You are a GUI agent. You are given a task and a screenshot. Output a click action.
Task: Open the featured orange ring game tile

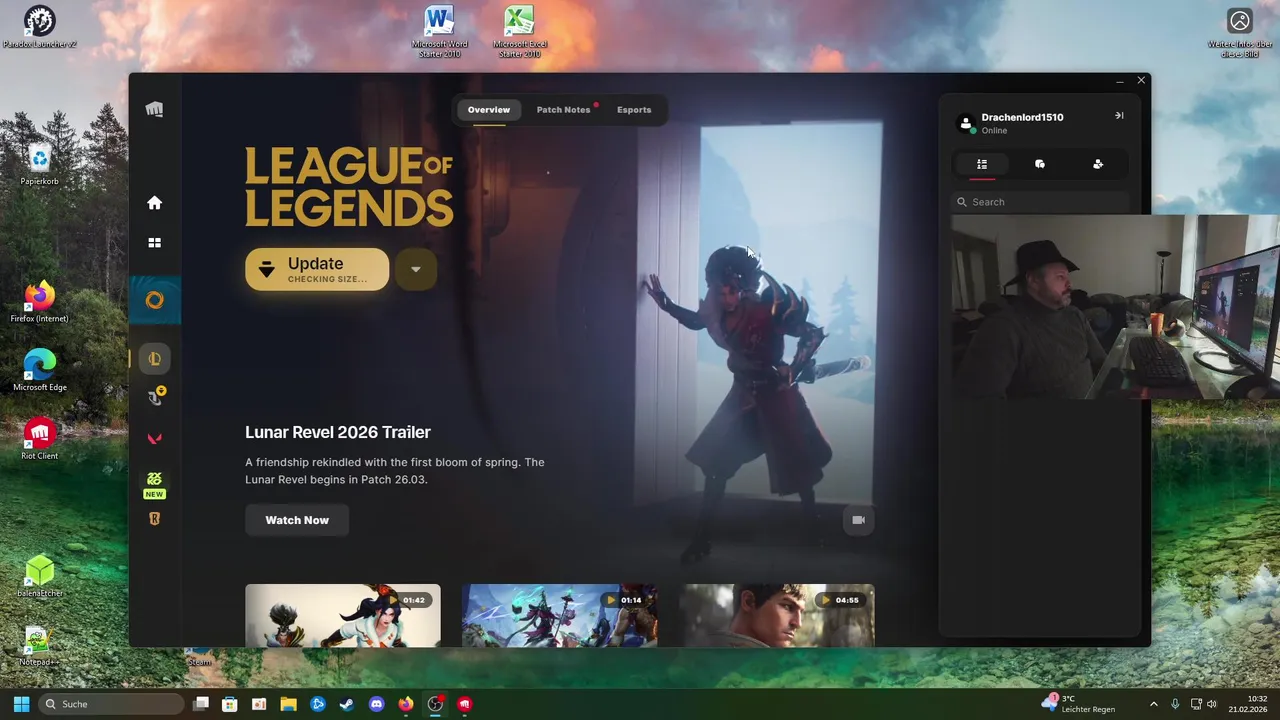(x=155, y=300)
